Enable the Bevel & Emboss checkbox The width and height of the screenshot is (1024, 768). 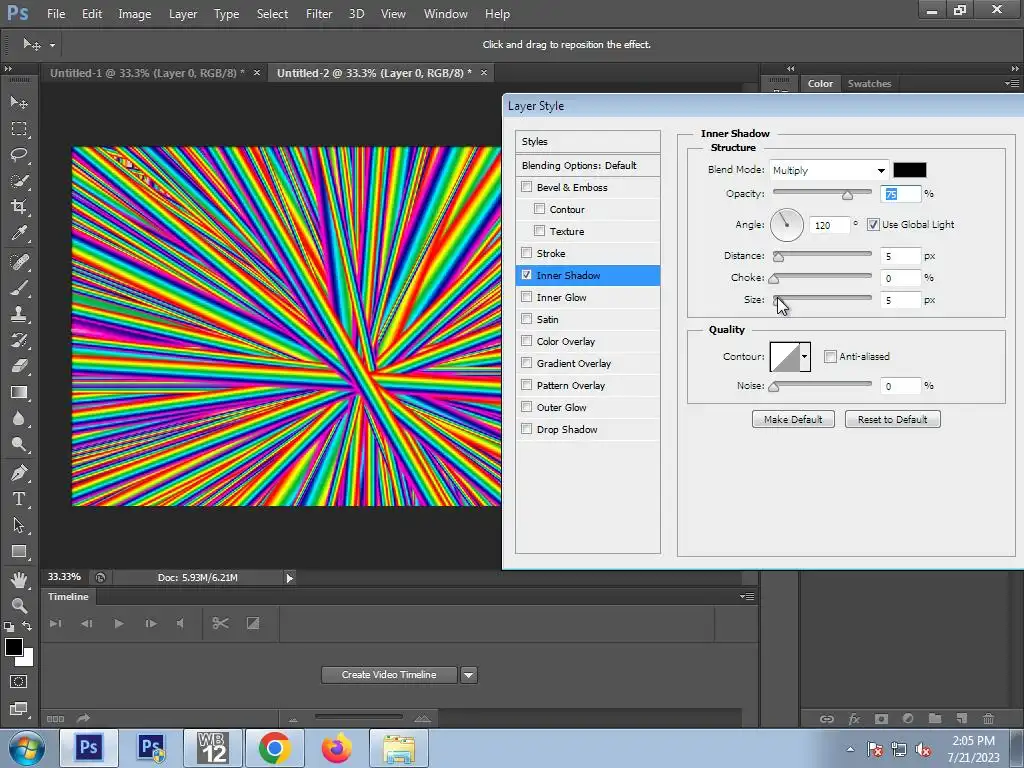coord(526,187)
